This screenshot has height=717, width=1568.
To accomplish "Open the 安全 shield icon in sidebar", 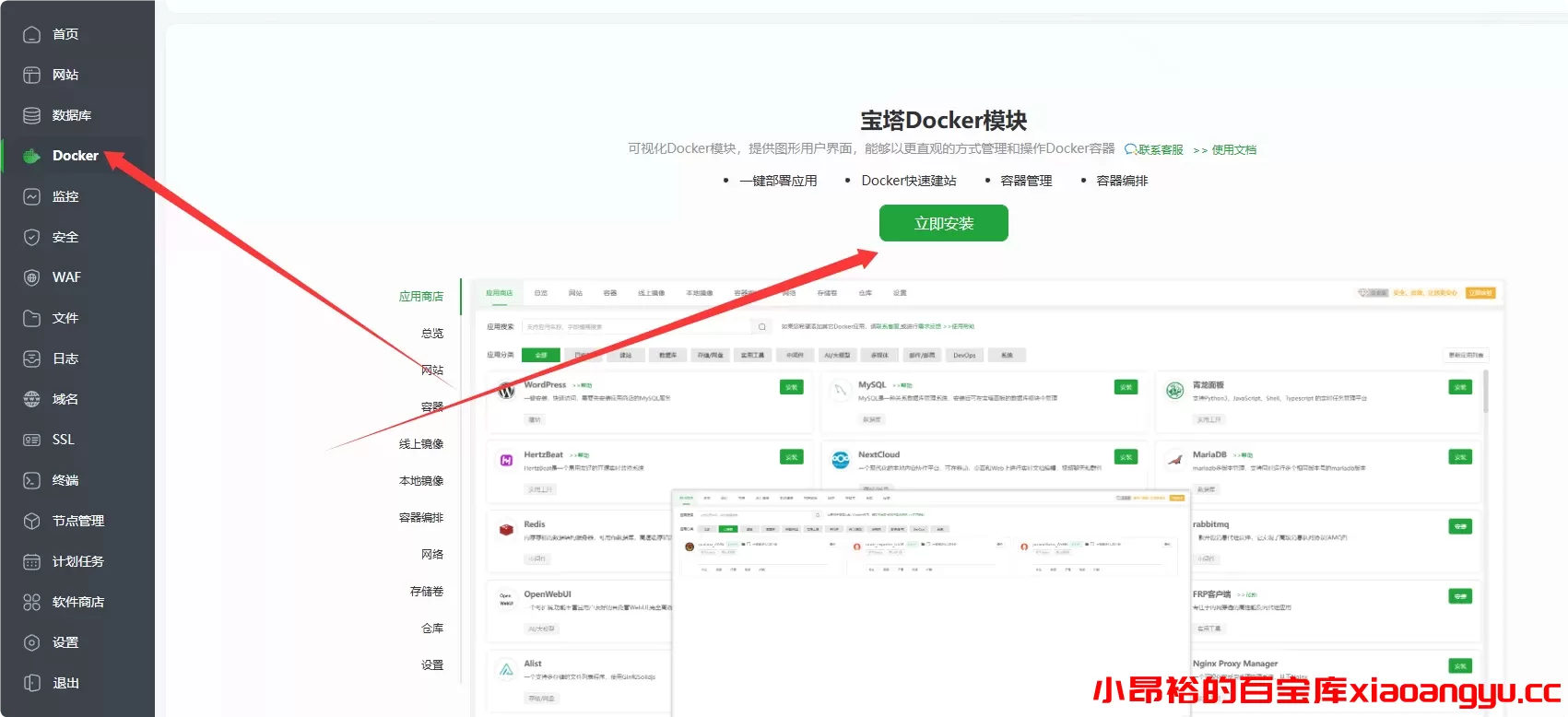I will pyautogui.click(x=31, y=237).
